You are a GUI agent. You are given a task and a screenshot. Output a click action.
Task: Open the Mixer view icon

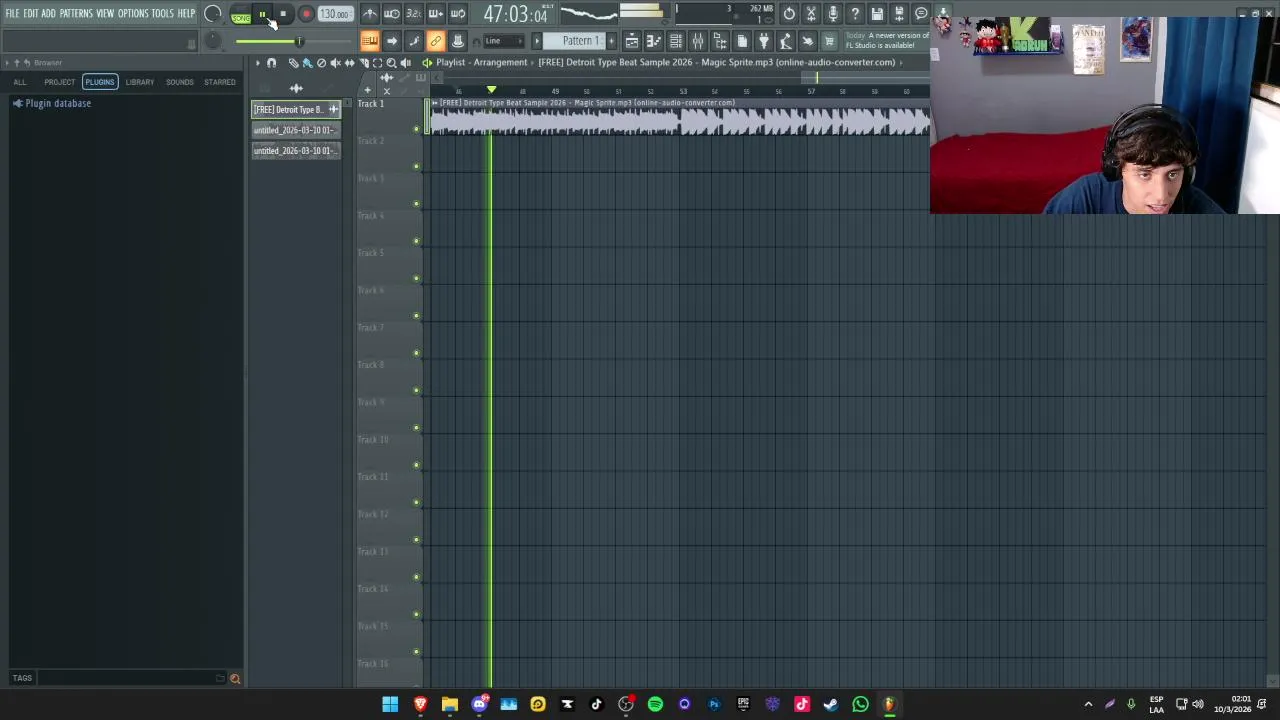698,41
